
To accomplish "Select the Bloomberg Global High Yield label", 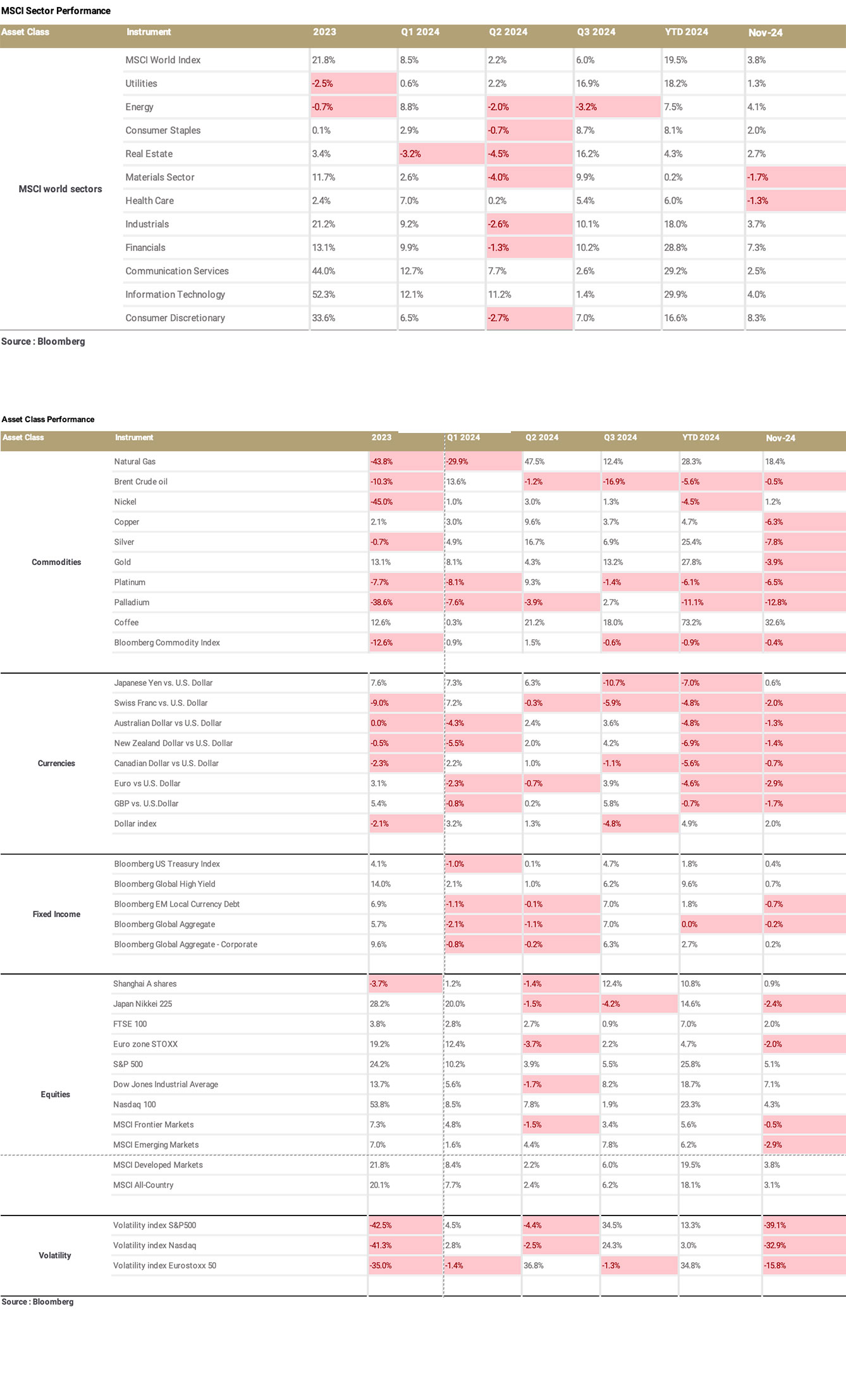I will pos(164,884).
